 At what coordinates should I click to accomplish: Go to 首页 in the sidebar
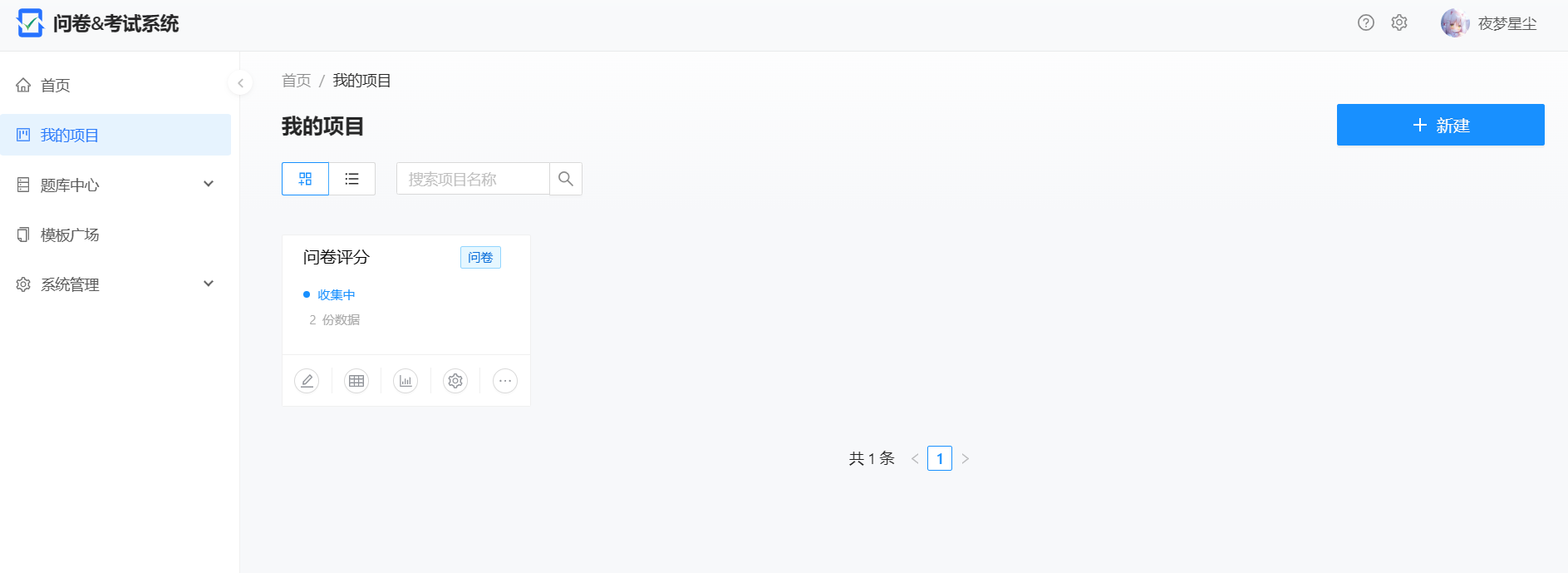(56, 85)
